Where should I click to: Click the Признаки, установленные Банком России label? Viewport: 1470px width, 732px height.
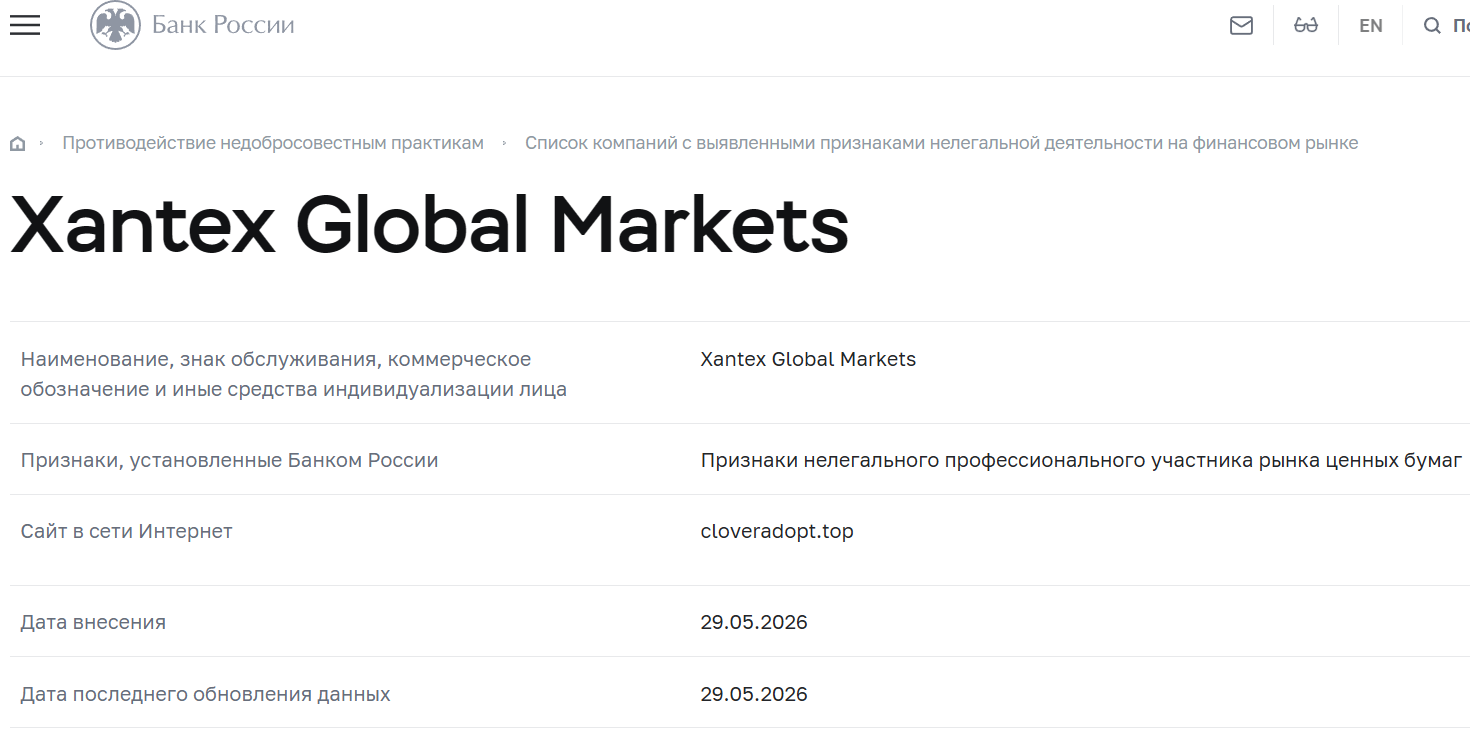(229, 460)
